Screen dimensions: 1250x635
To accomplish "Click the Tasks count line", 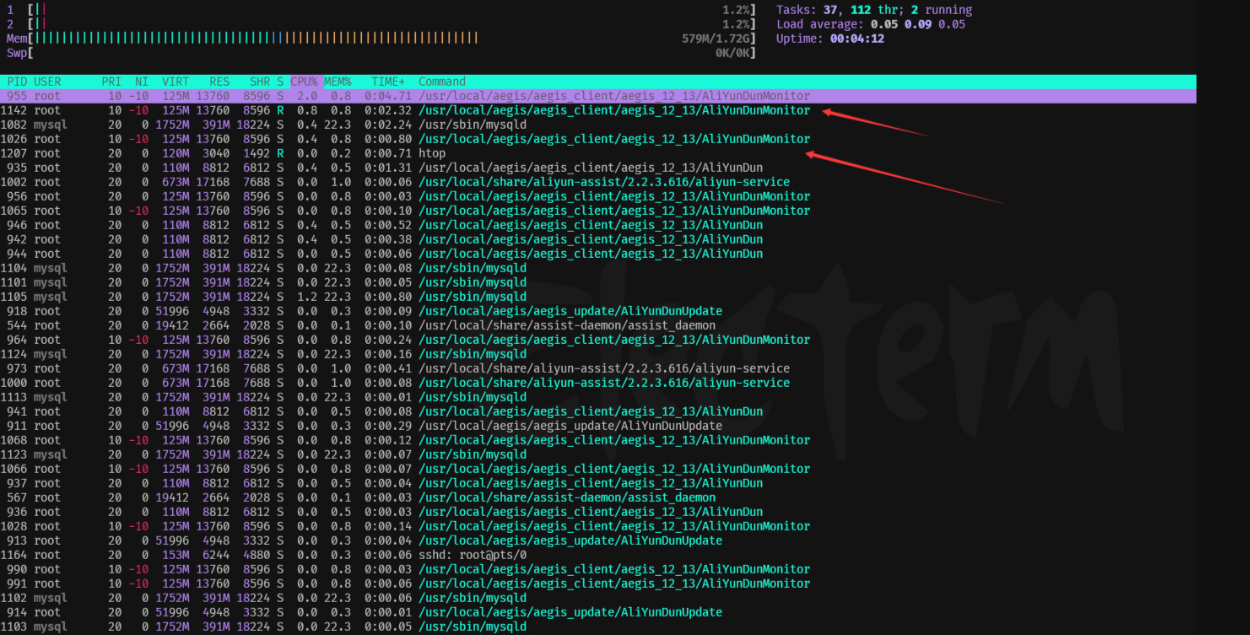I will (x=874, y=10).
